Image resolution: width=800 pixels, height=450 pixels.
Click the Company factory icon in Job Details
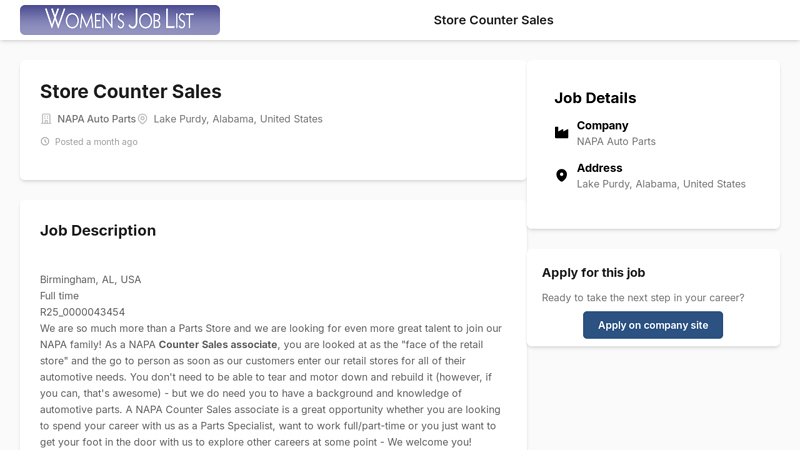point(562,133)
